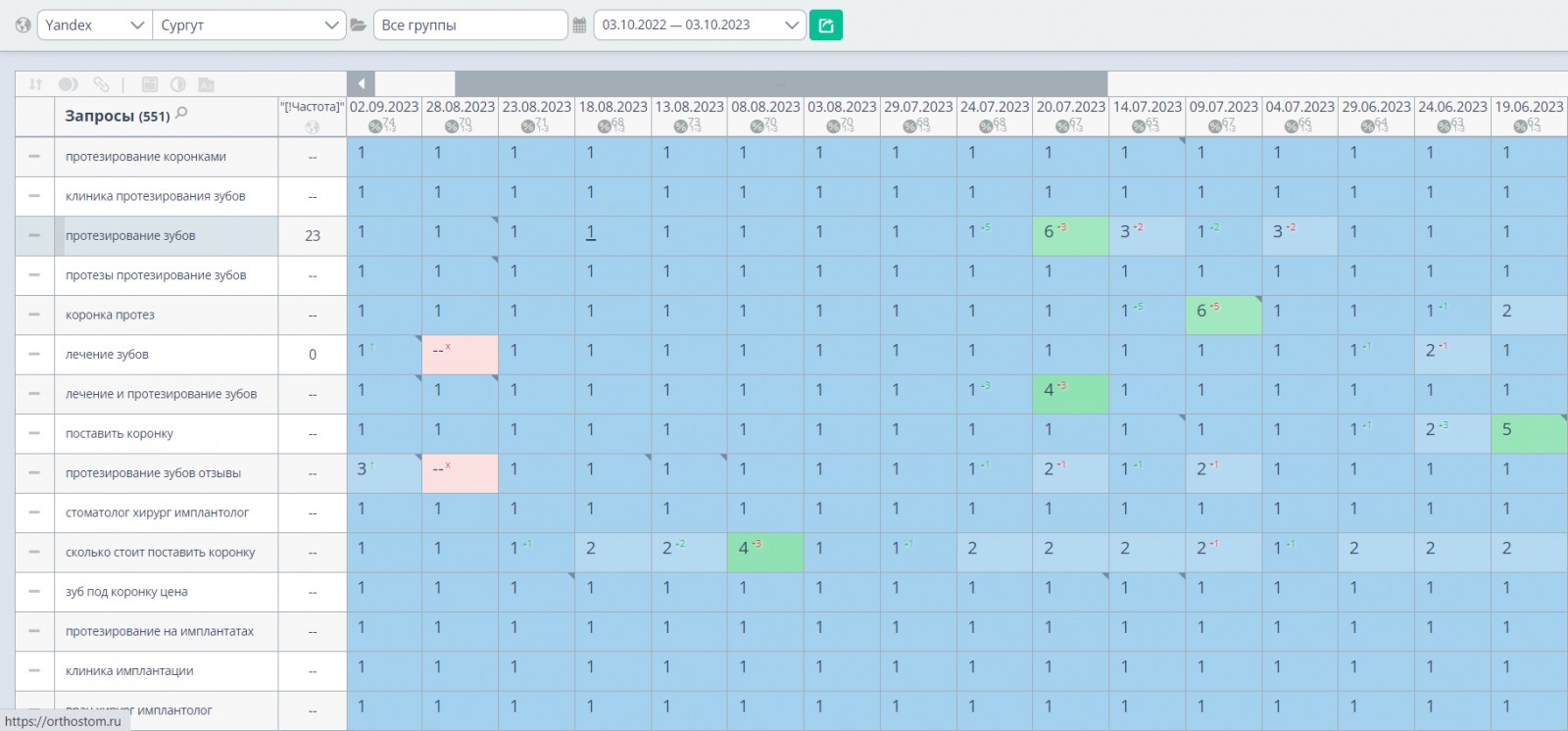Click underlined 1 under 18.08.2023 in протезирование зубов
1568x731 pixels.
pos(591,233)
